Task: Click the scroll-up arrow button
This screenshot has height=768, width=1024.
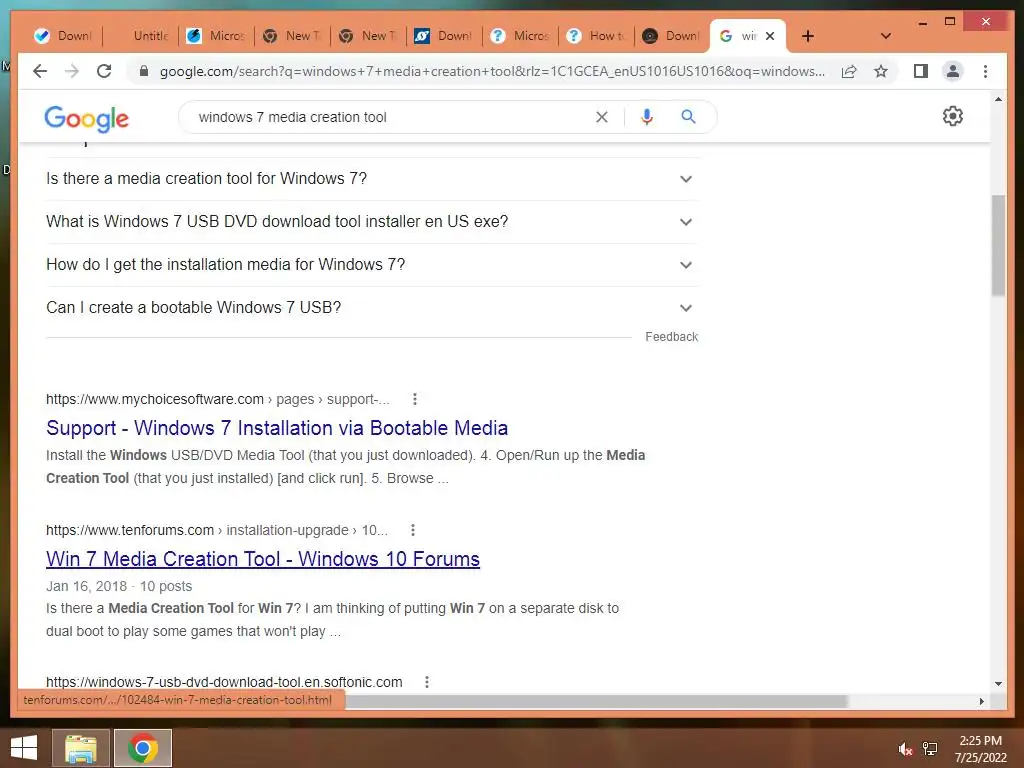Action: 998,100
